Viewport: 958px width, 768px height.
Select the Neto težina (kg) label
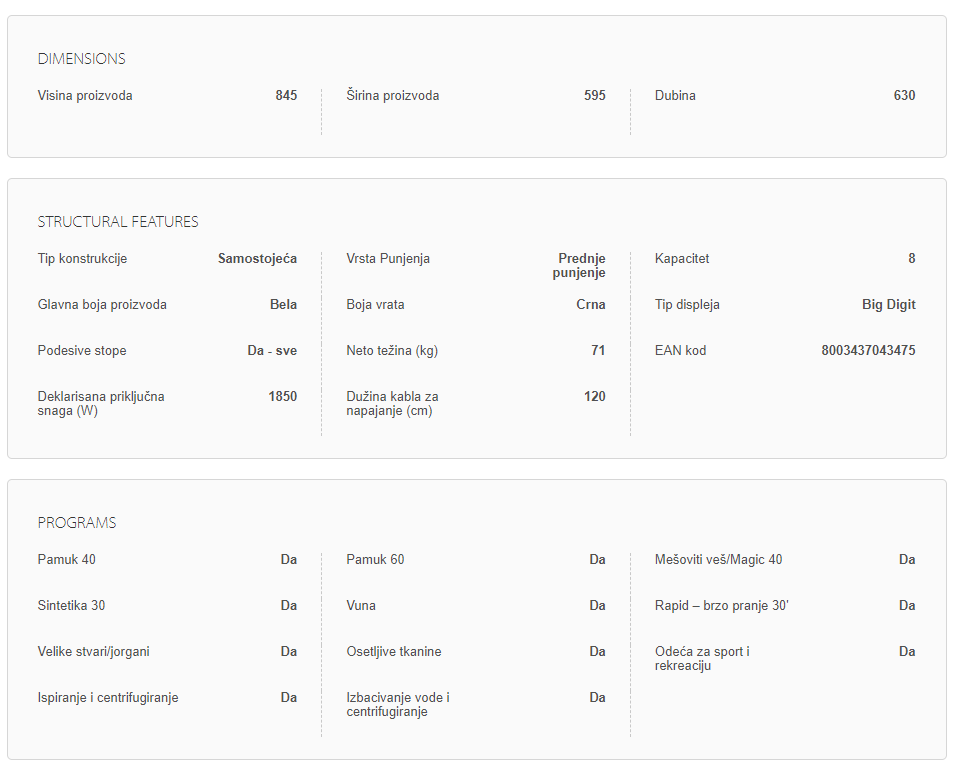click(392, 351)
